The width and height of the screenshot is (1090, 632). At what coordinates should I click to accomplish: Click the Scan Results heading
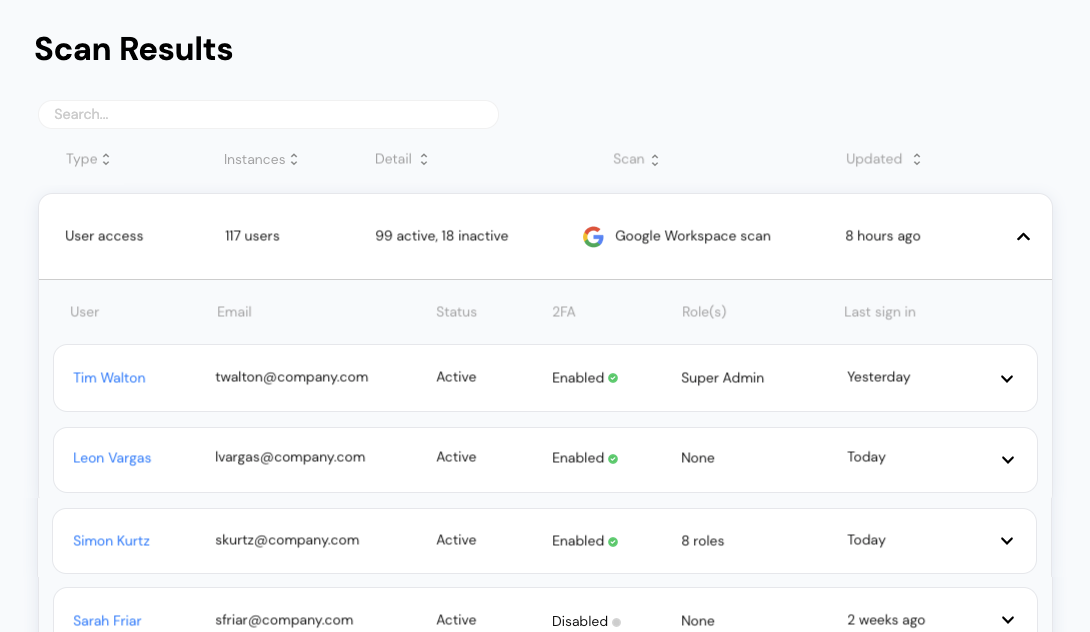(133, 49)
